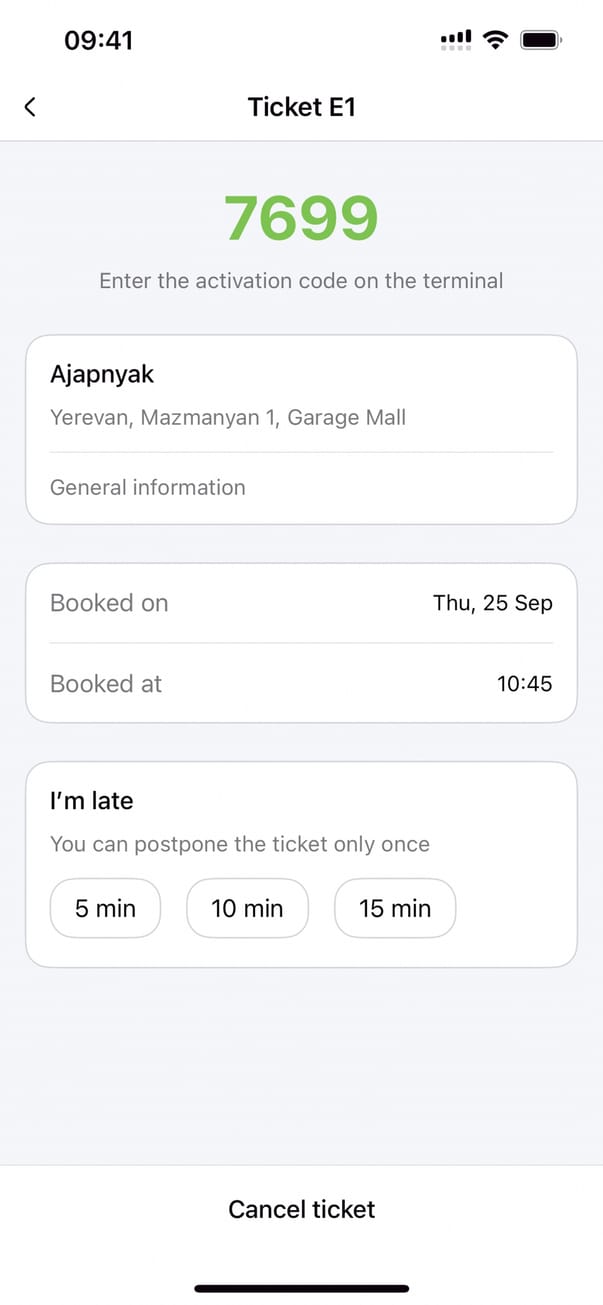603x1305 pixels.
Task: Open the General information link
Action: [148, 488]
